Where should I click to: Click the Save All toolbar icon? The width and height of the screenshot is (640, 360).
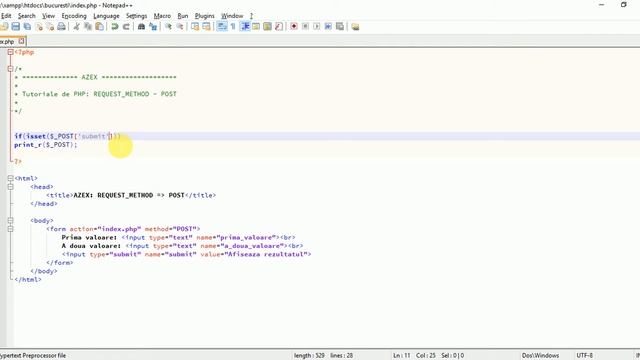(27, 27)
